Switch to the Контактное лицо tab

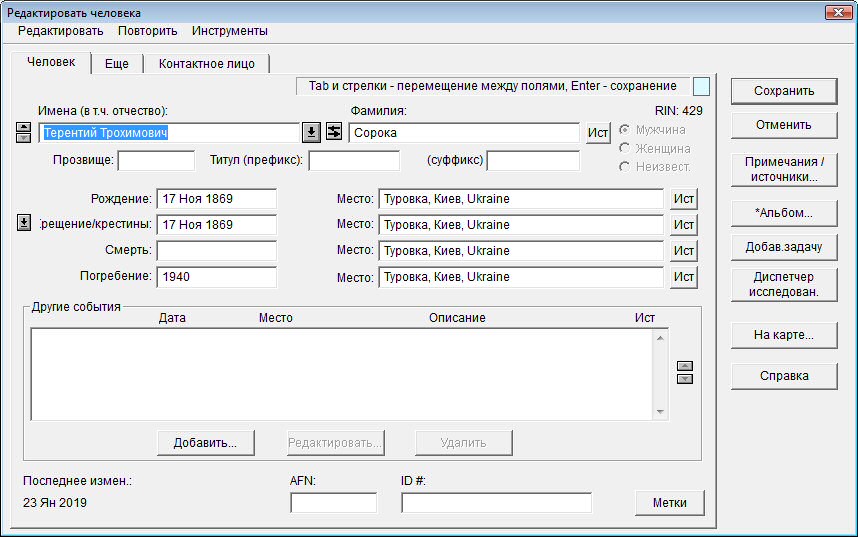point(207,64)
